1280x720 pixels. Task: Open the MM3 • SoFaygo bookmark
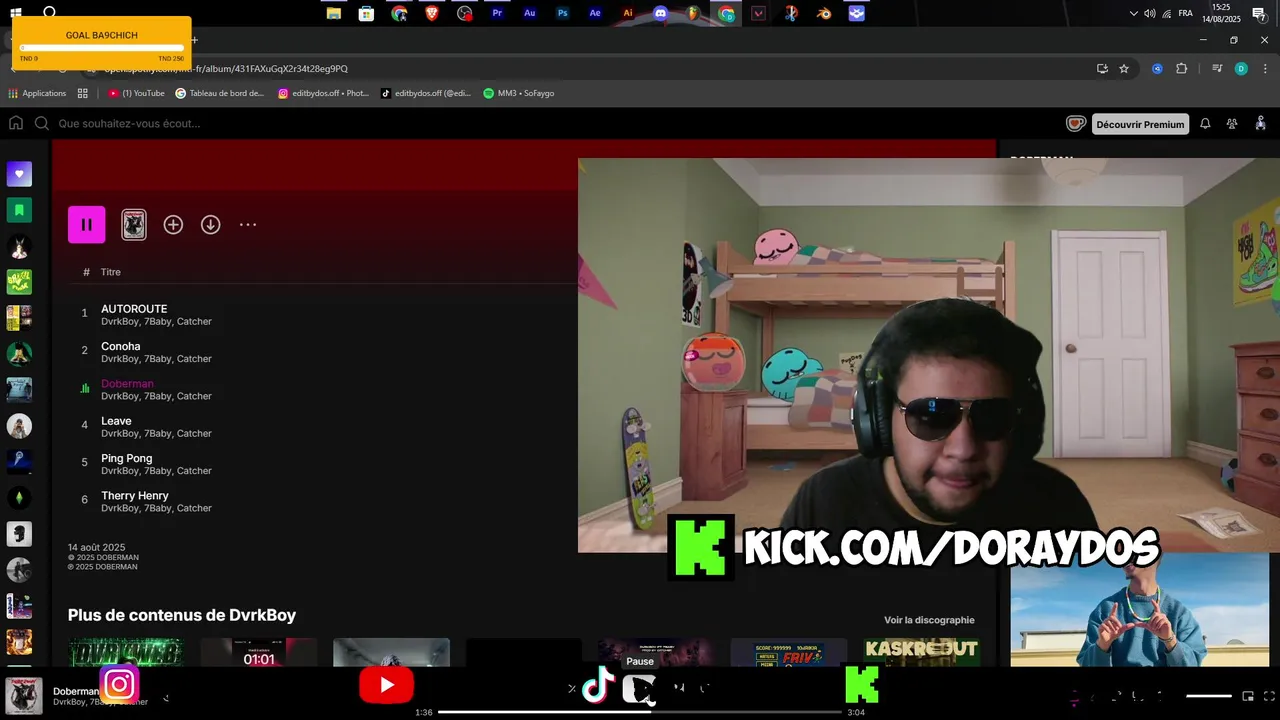point(519,93)
